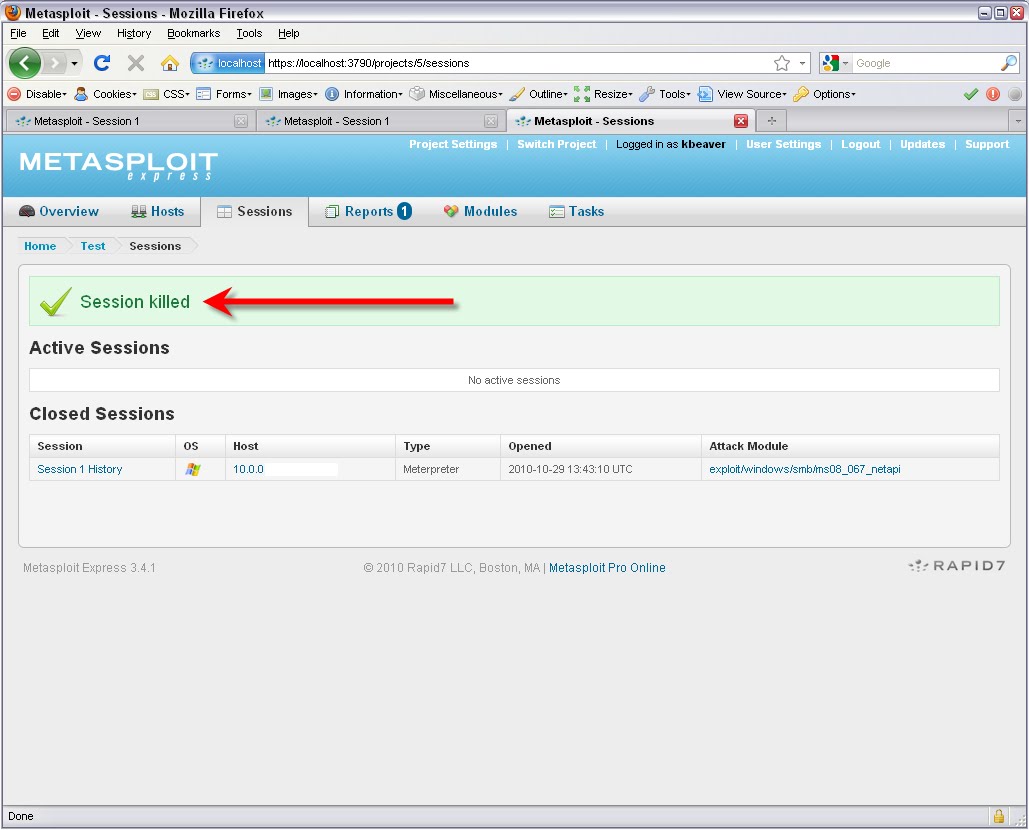Open the Disable developer toolbar menu
Screen dimensions: 1029x830
[37, 94]
